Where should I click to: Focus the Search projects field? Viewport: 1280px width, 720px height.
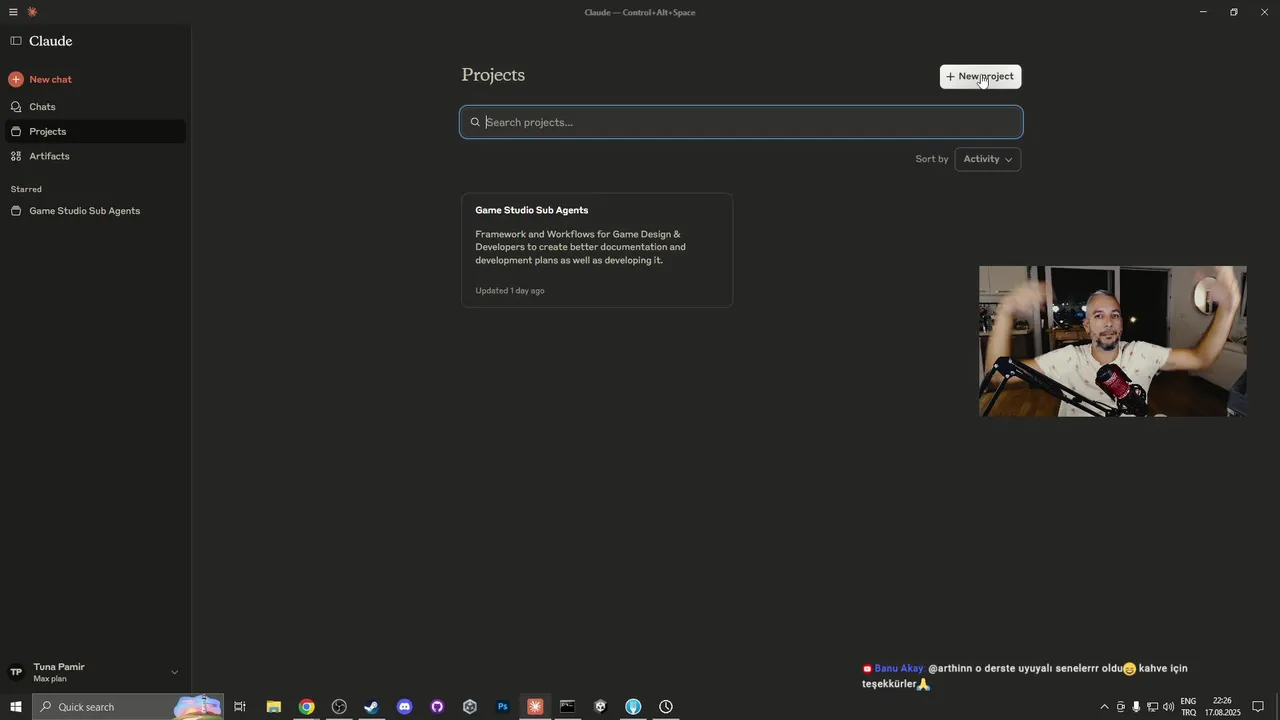[741, 122]
